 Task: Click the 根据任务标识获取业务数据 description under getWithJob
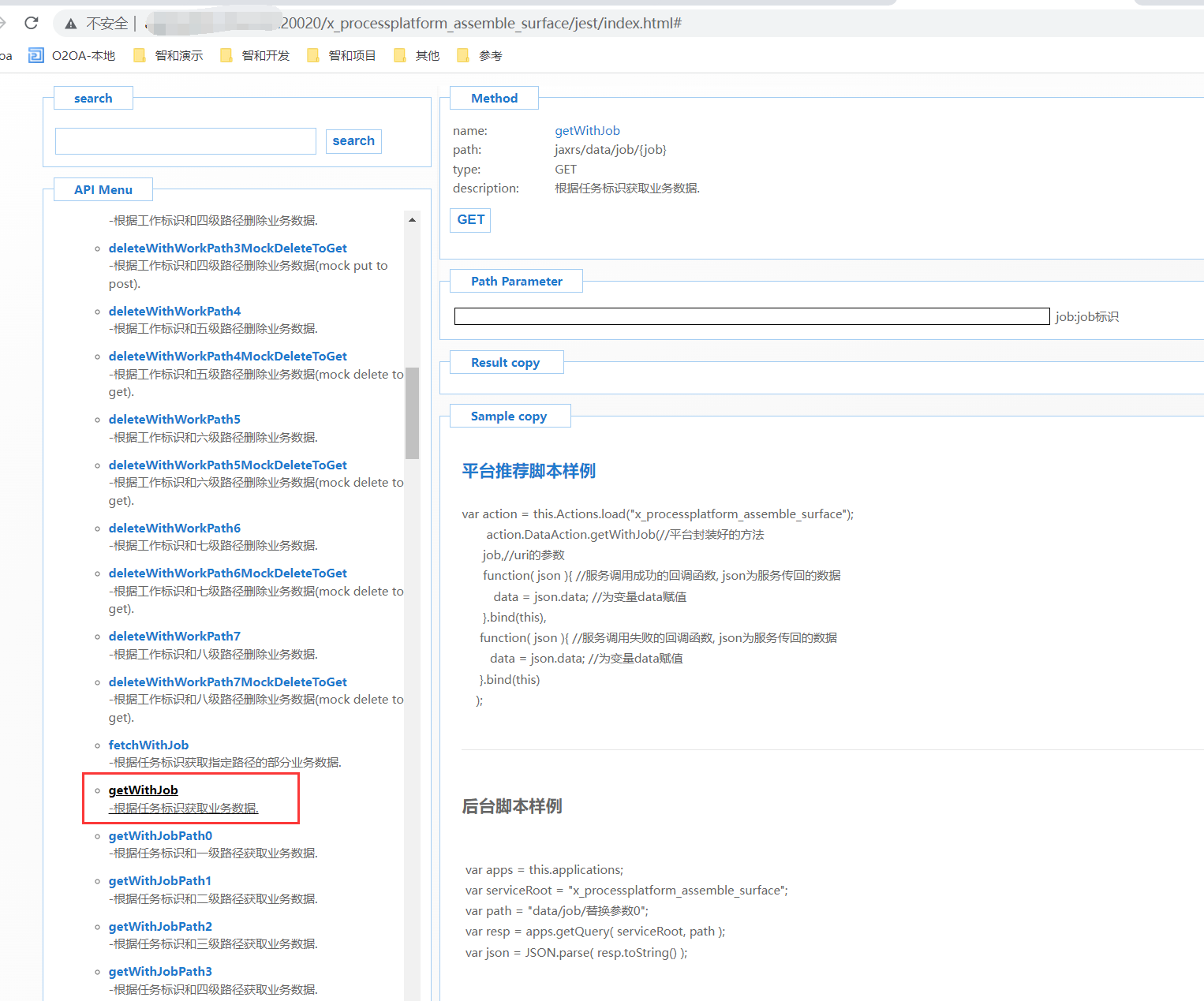pos(184,809)
